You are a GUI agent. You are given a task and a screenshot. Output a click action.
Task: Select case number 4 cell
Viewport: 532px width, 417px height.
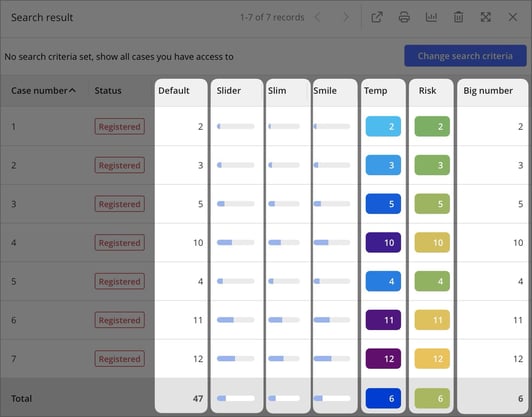pos(14,243)
